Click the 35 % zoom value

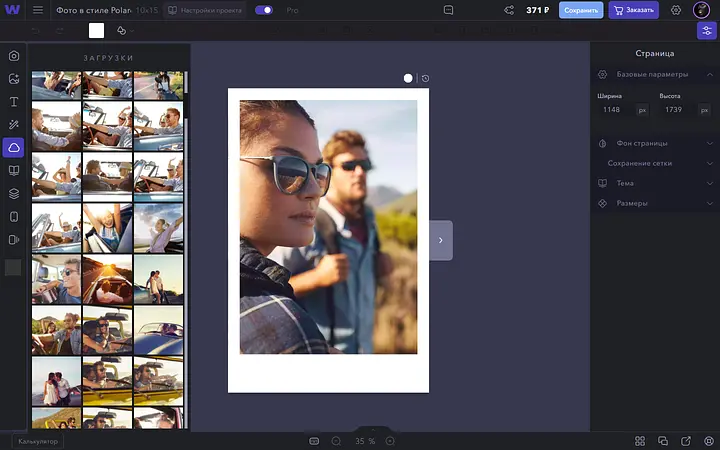pyautogui.click(x=365, y=441)
